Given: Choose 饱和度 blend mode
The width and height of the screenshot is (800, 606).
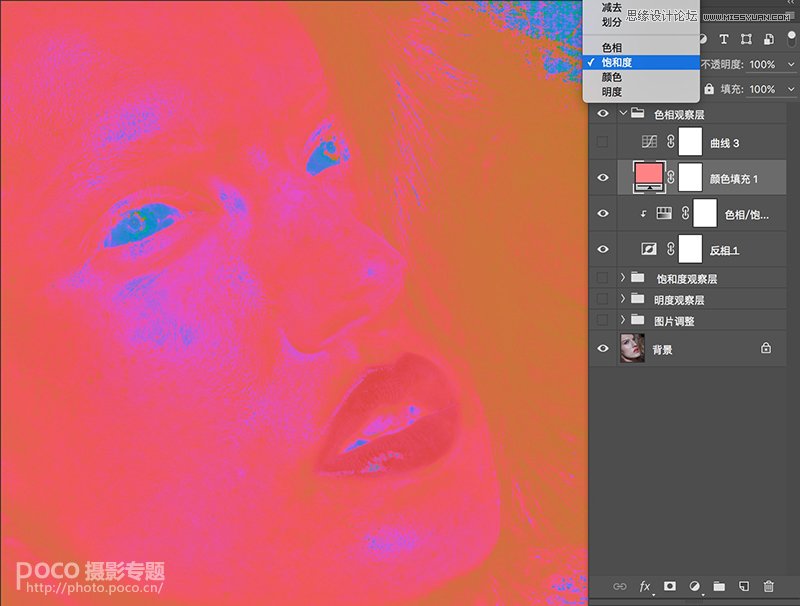Looking at the screenshot, I should 641,62.
